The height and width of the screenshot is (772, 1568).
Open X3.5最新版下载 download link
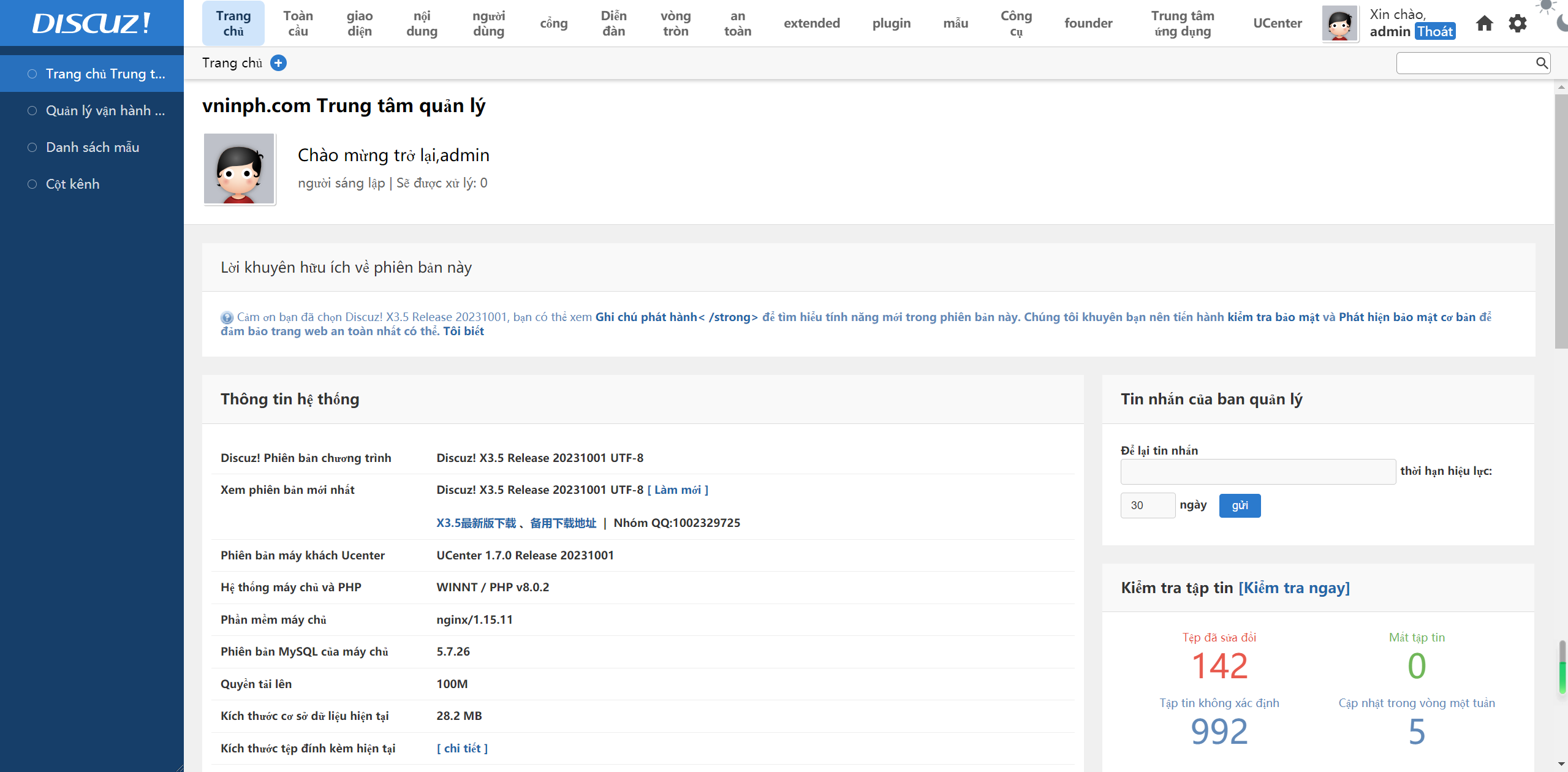pos(476,523)
